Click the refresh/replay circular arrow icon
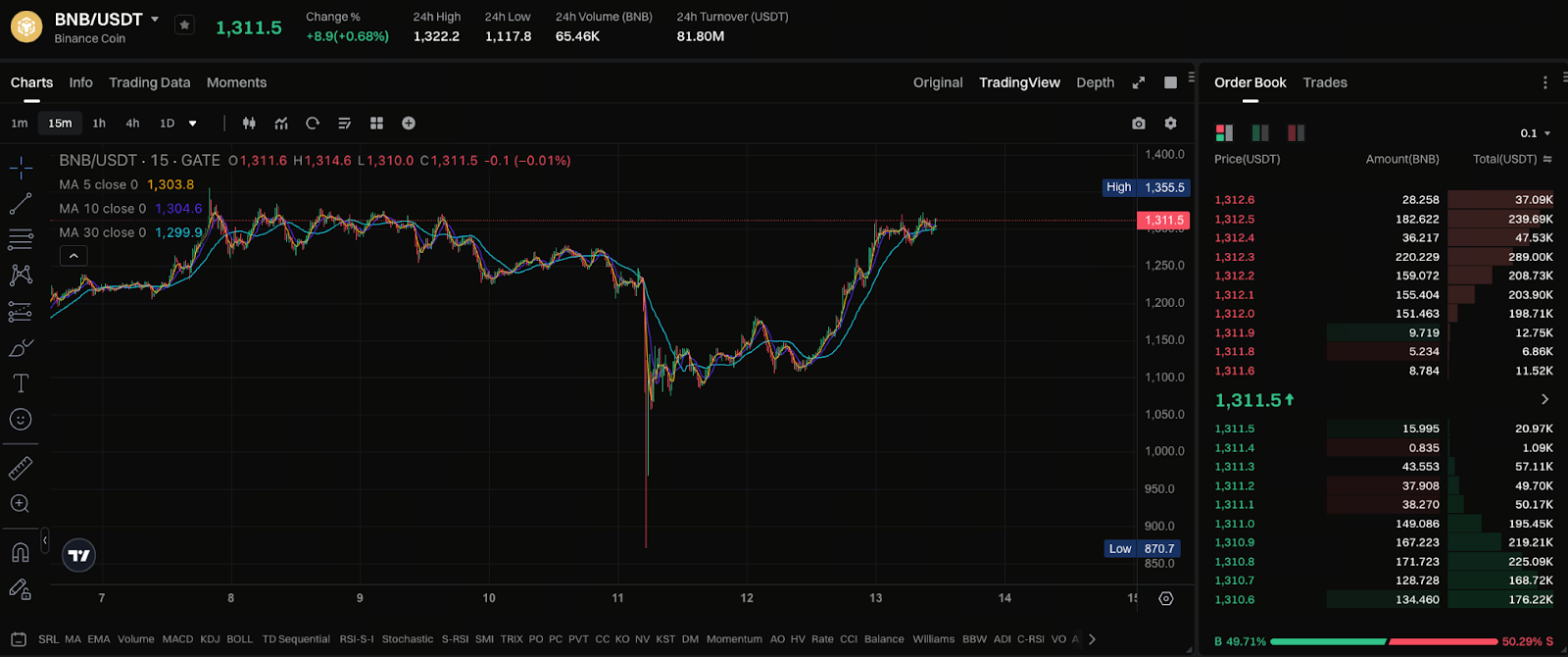This screenshot has width=1568, height=657. (x=313, y=124)
